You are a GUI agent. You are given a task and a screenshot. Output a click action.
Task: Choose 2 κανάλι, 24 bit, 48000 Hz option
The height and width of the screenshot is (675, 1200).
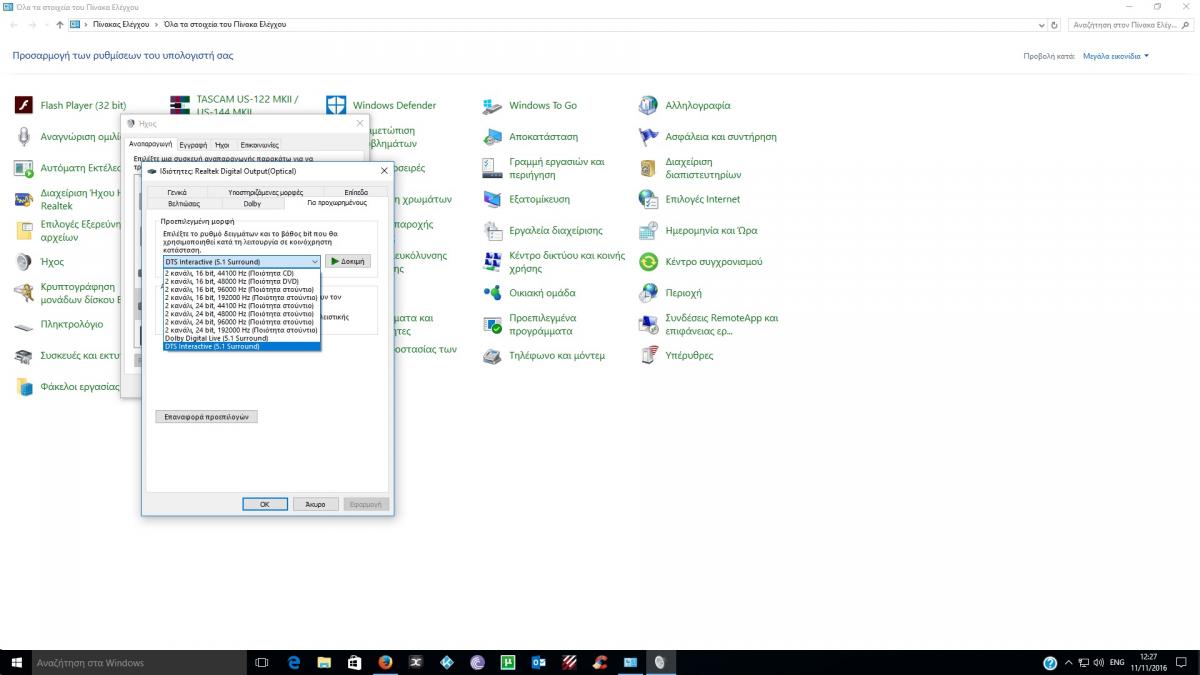(x=242, y=314)
